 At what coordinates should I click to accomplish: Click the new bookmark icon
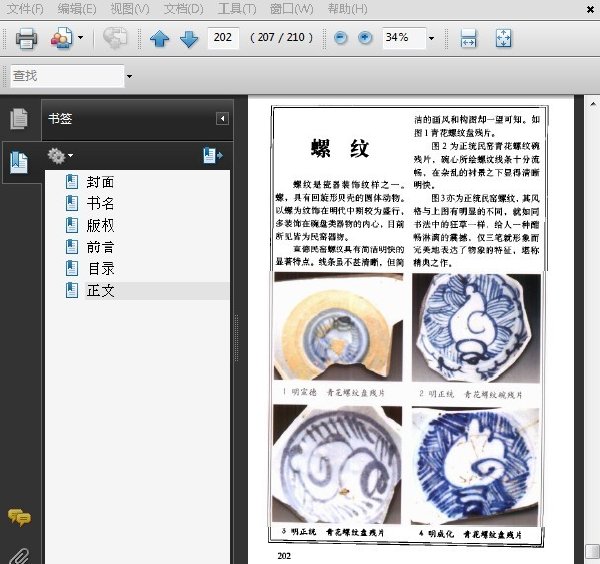(213, 155)
